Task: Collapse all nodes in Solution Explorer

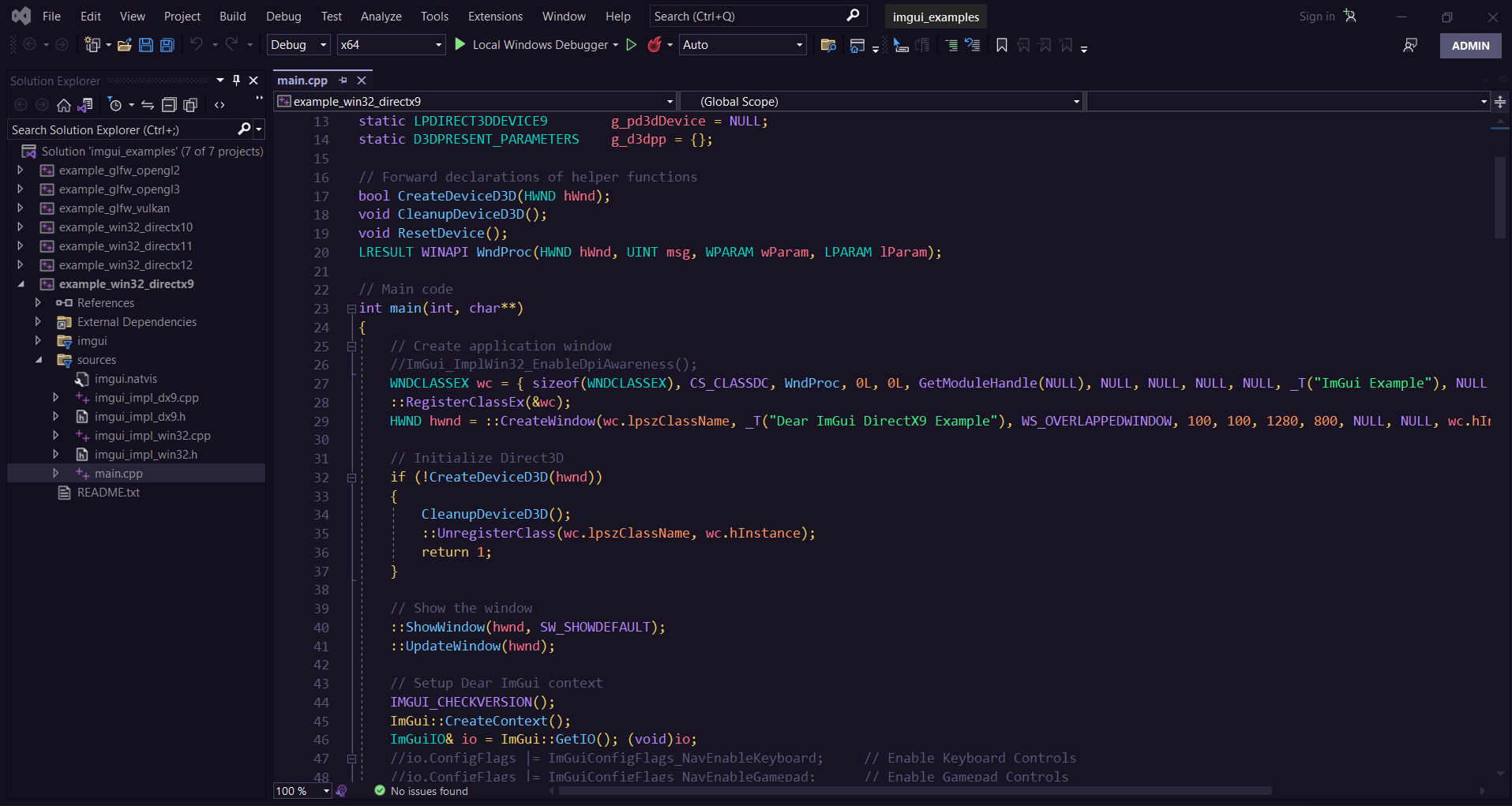Action: pyautogui.click(x=169, y=105)
